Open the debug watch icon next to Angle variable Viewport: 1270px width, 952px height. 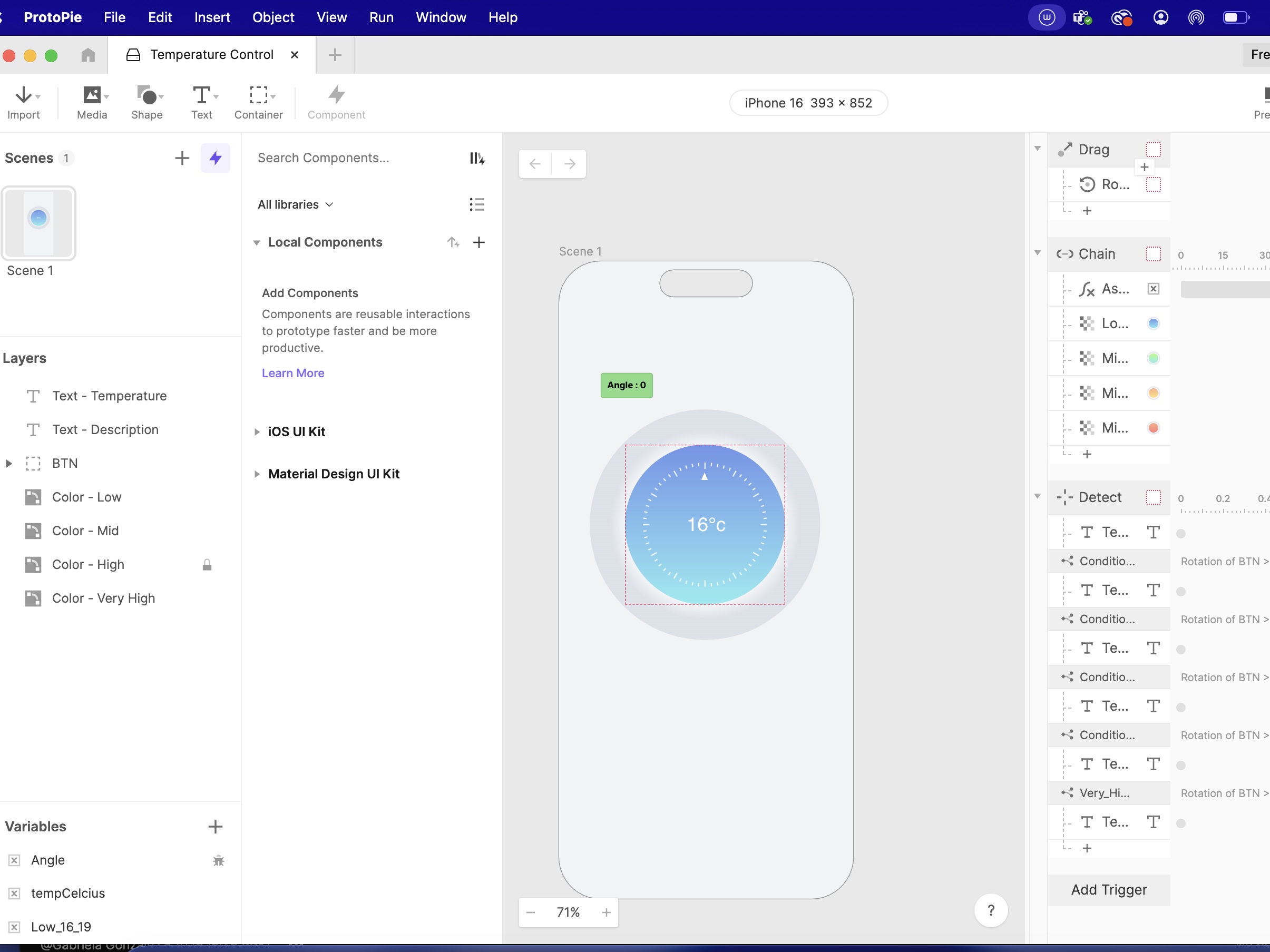coord(218,860)
